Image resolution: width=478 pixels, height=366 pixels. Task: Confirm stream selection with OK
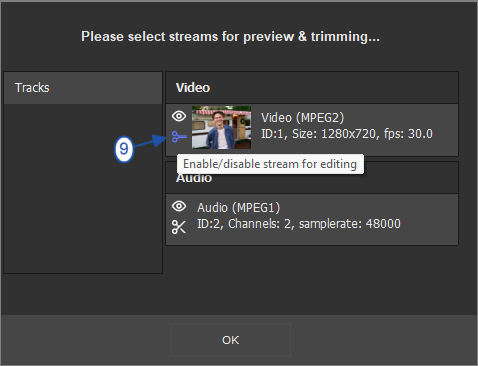(231, 340)
